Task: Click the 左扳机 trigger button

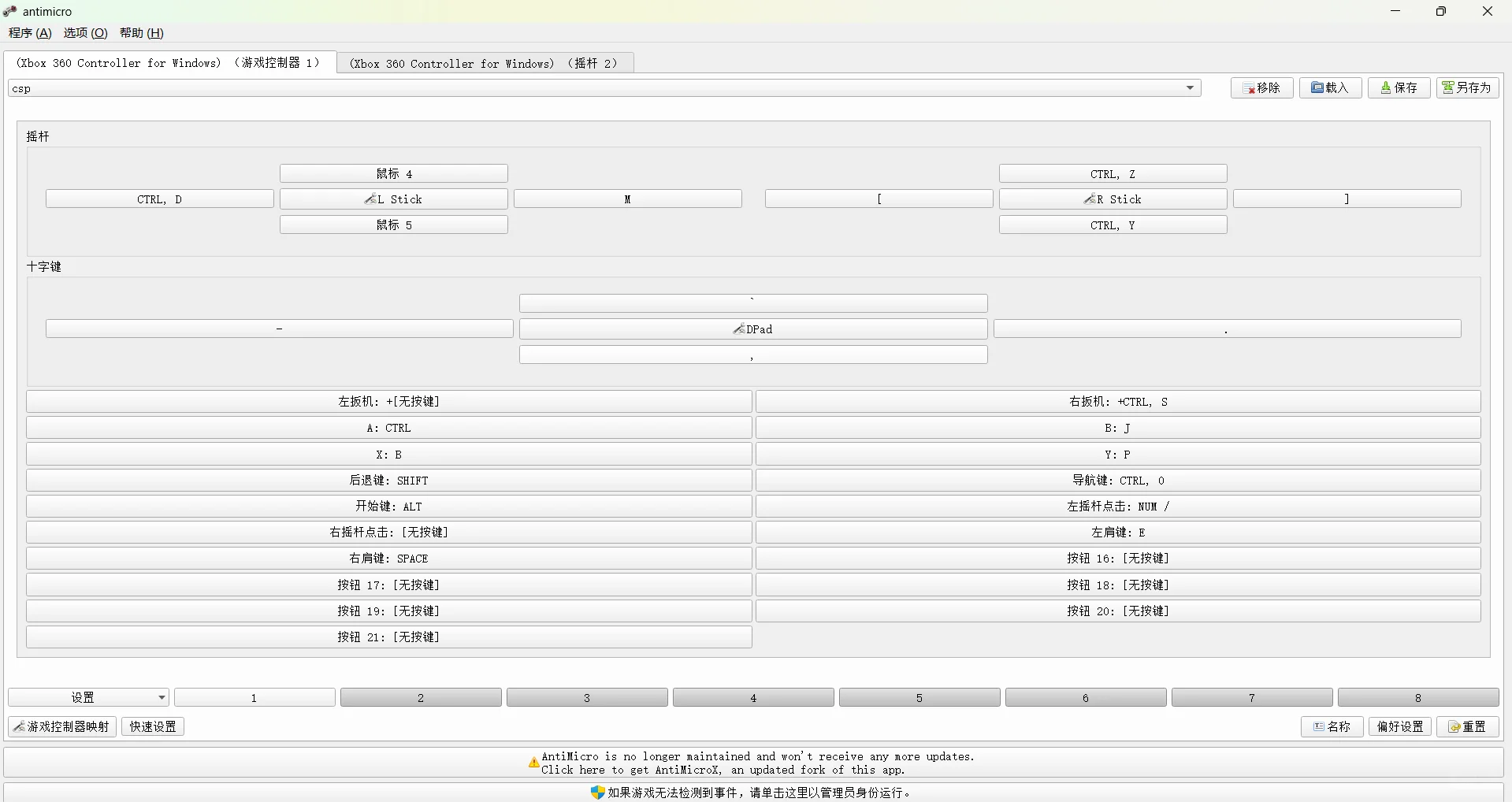Action: pyautogui.click(x=389, y=402)
